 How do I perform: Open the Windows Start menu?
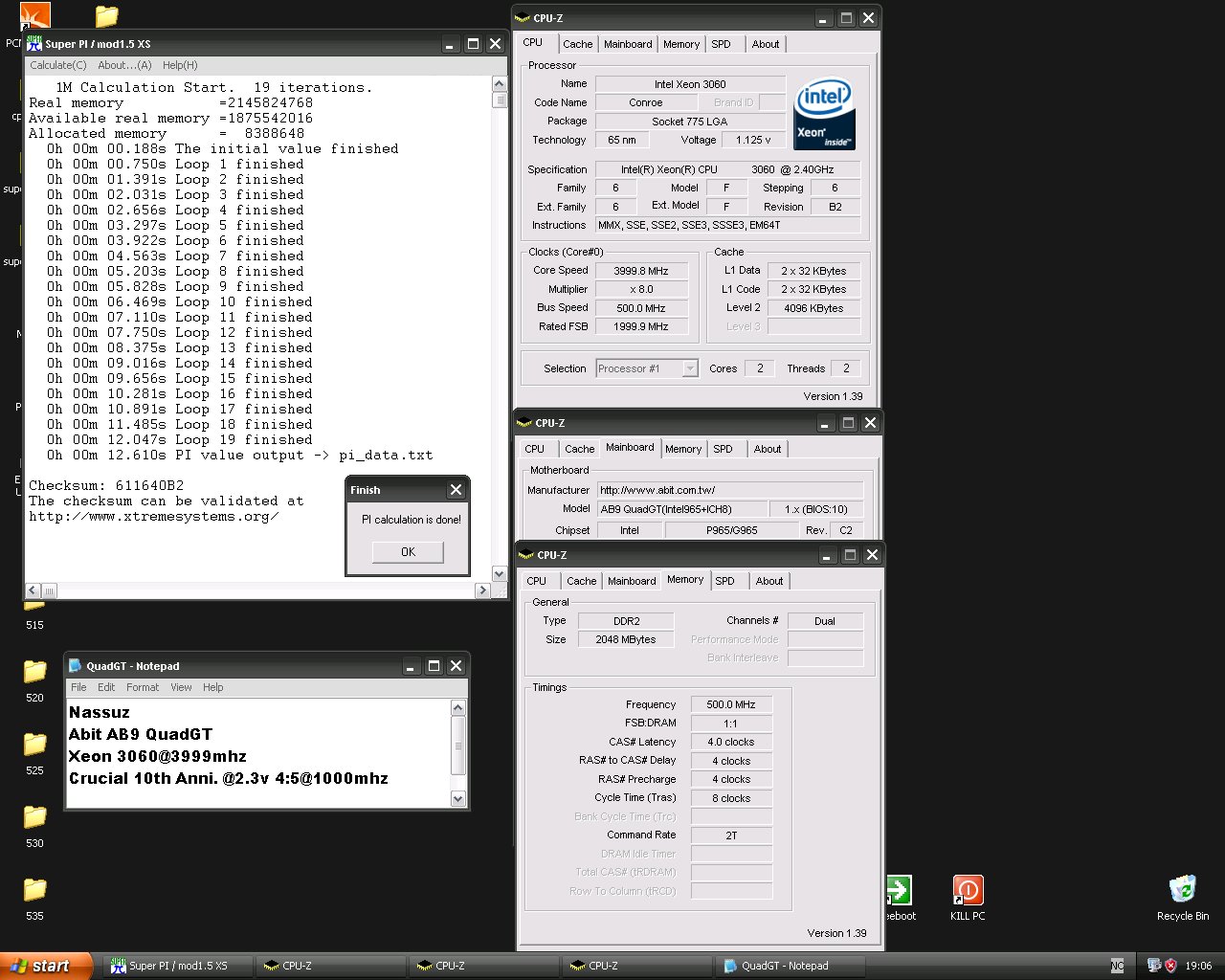[46, 966]
